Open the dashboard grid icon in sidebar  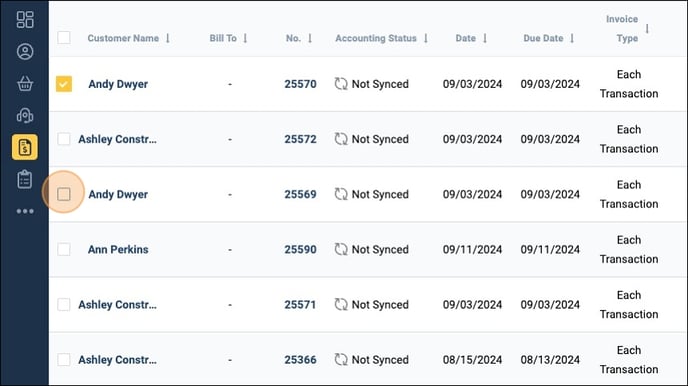[x=25, y=20]
